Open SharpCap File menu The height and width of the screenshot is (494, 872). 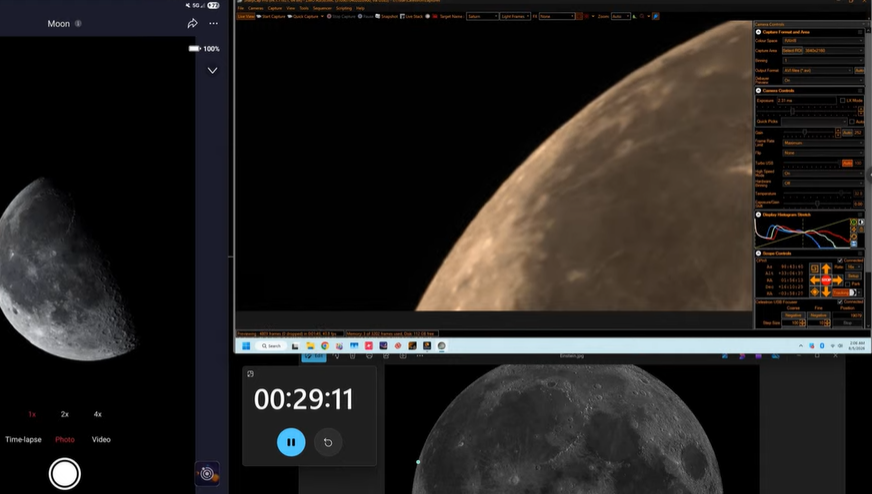coord(241,8)
